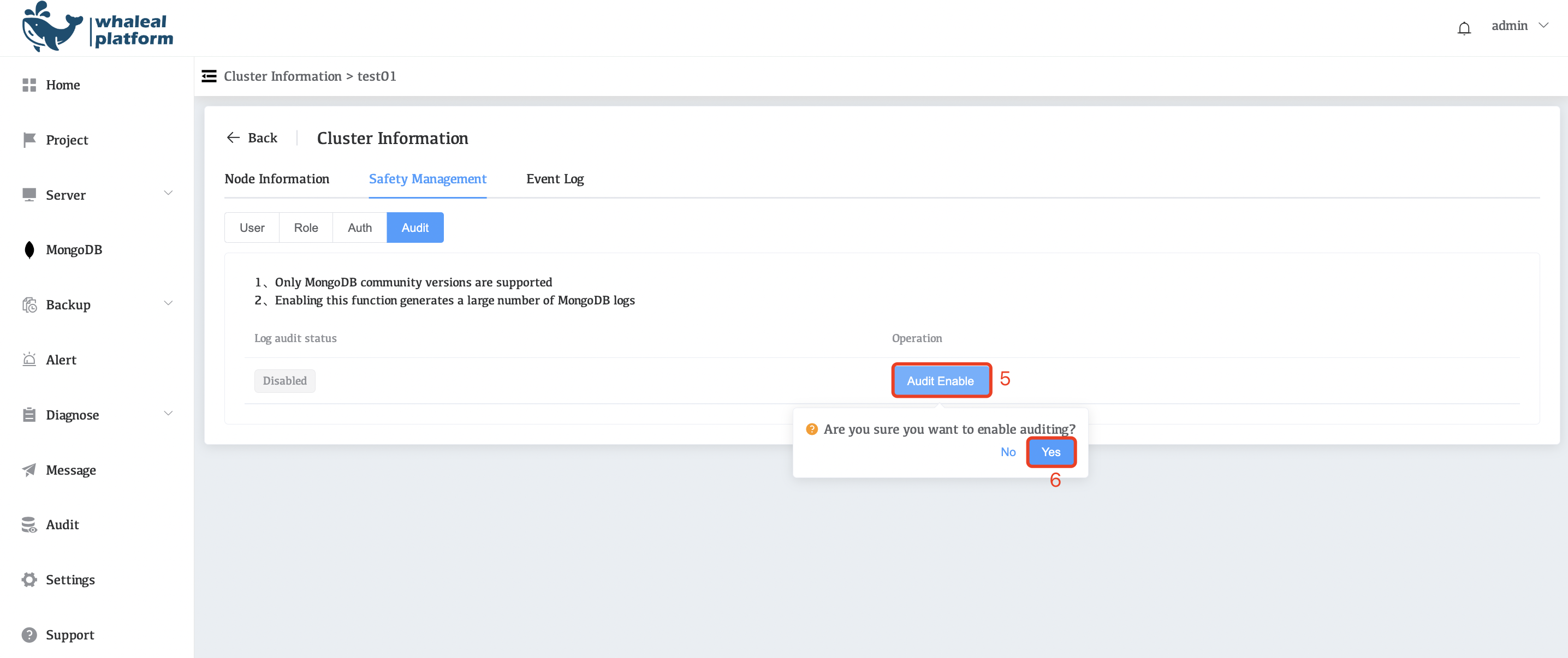The image size is (1568, 658).
Task: Select the User sub-tab
Action: click(x=251, y=227)
